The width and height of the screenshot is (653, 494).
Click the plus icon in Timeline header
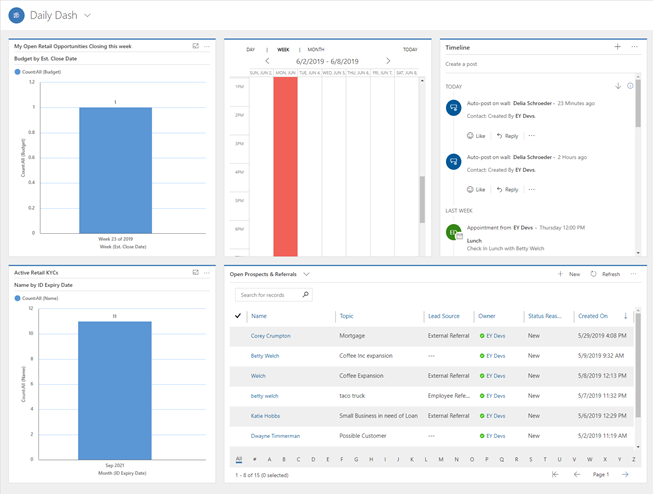(x=617, y=47)
